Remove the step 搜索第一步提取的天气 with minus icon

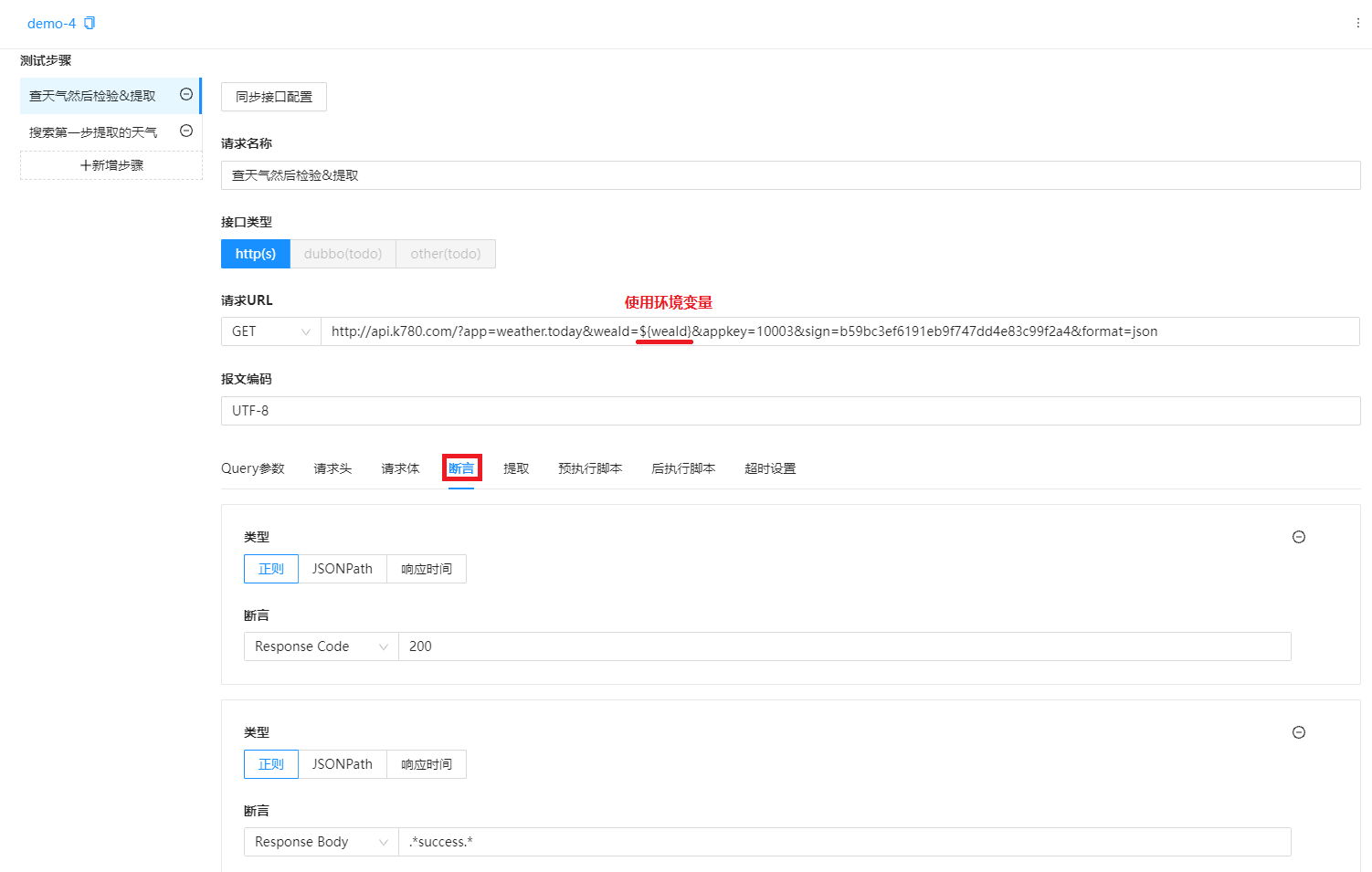click(186, 131)
